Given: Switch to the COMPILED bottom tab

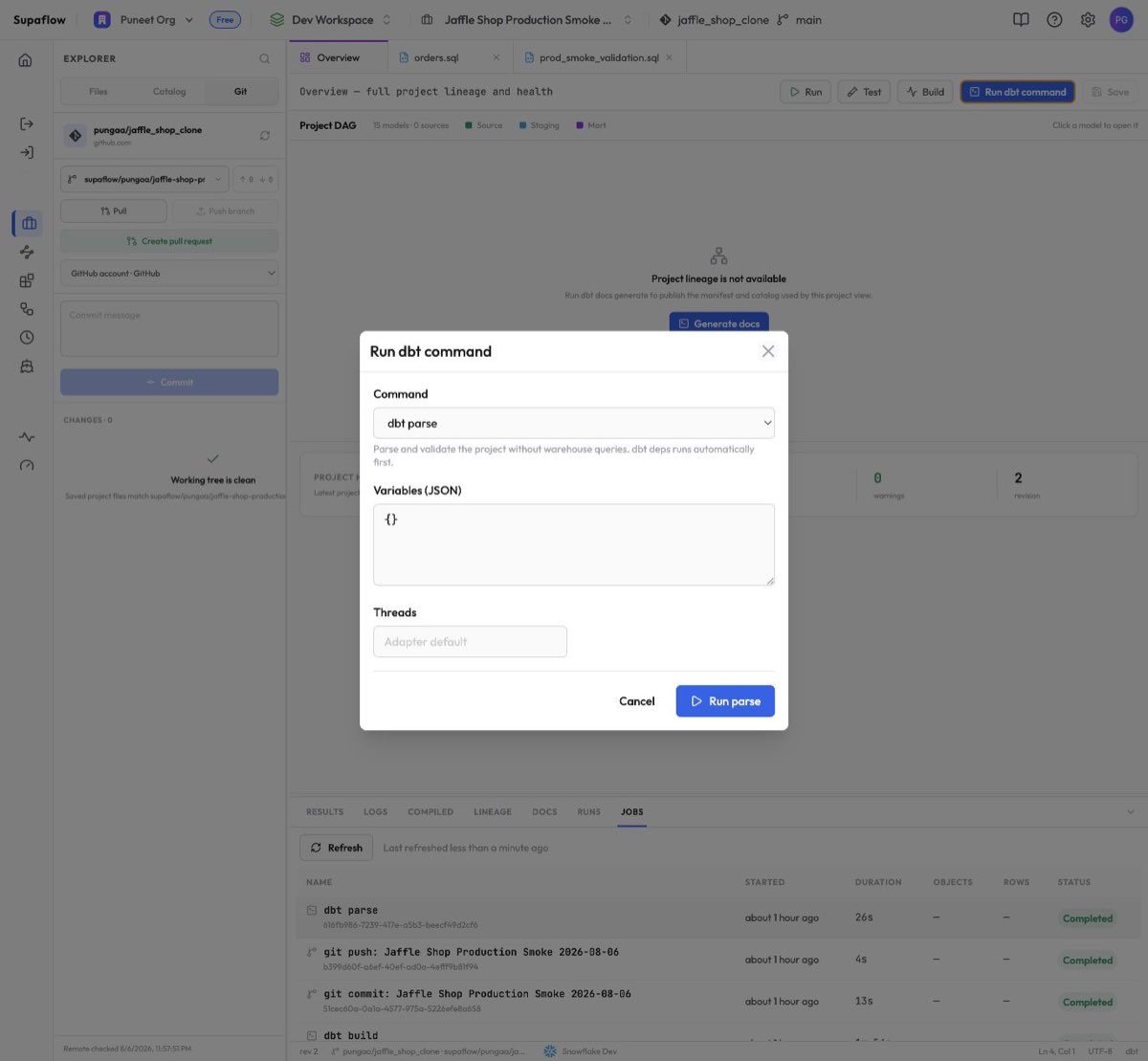Looking at the screenshot, I should 430,811.
